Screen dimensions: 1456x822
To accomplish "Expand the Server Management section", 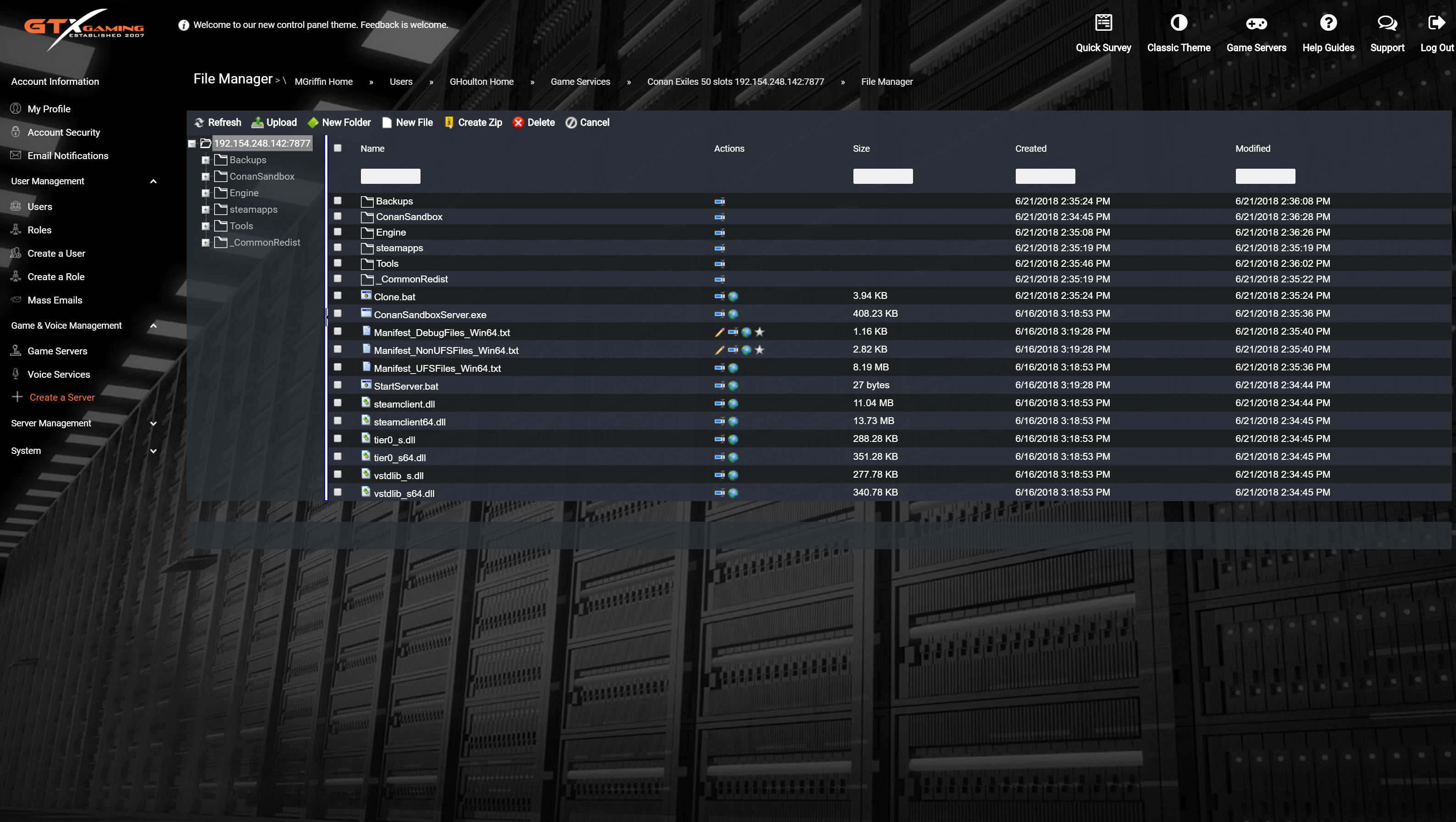I will coord(153,423).
